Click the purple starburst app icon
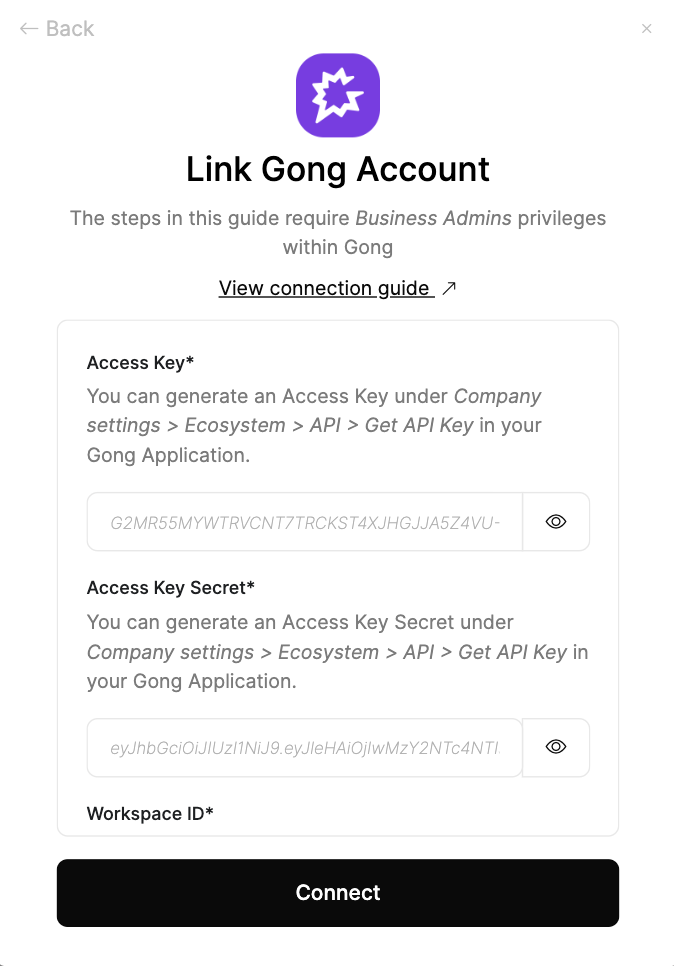Viewport: 674px width, 966px height. [x=337, y=94]
